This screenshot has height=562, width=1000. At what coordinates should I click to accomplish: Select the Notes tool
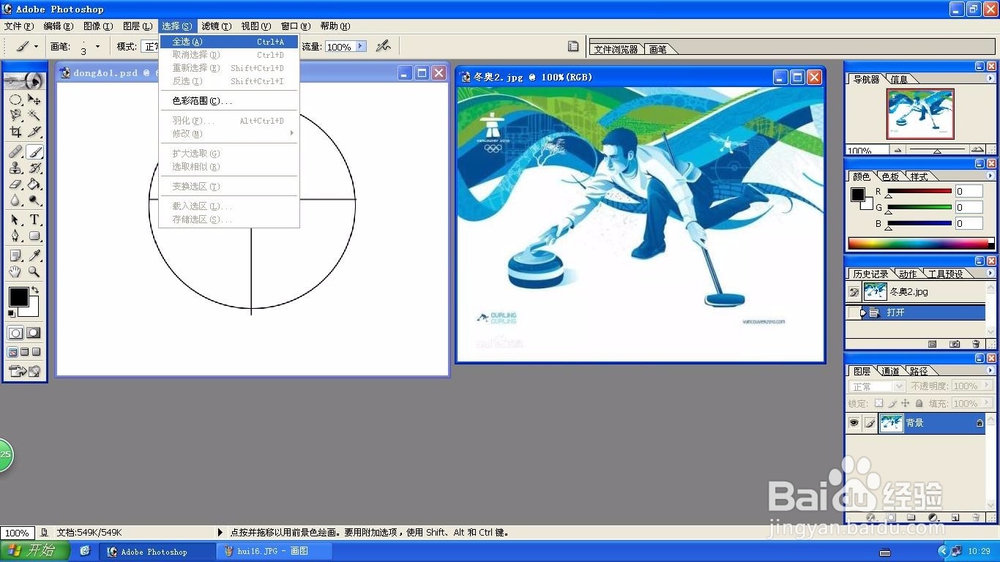point(15,256)
